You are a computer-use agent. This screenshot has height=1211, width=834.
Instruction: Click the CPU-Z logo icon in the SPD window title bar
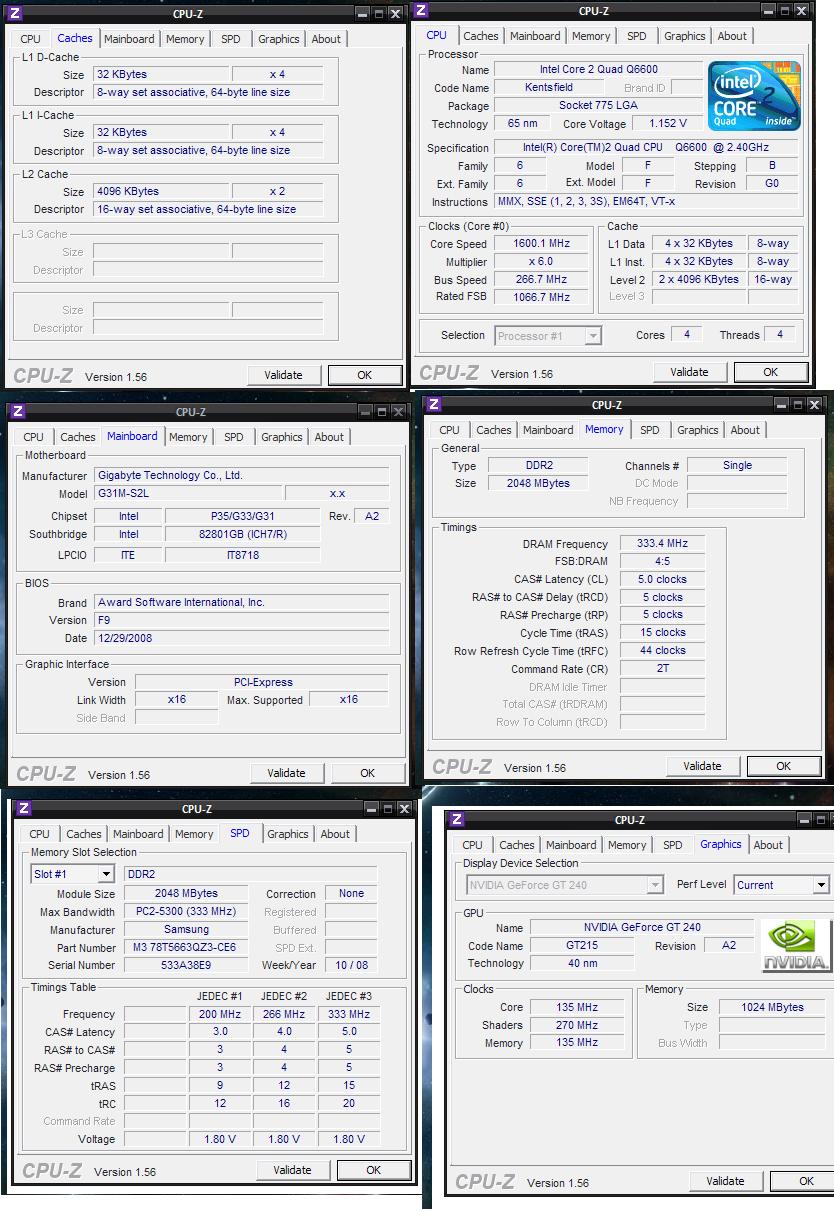coord(24,808)
